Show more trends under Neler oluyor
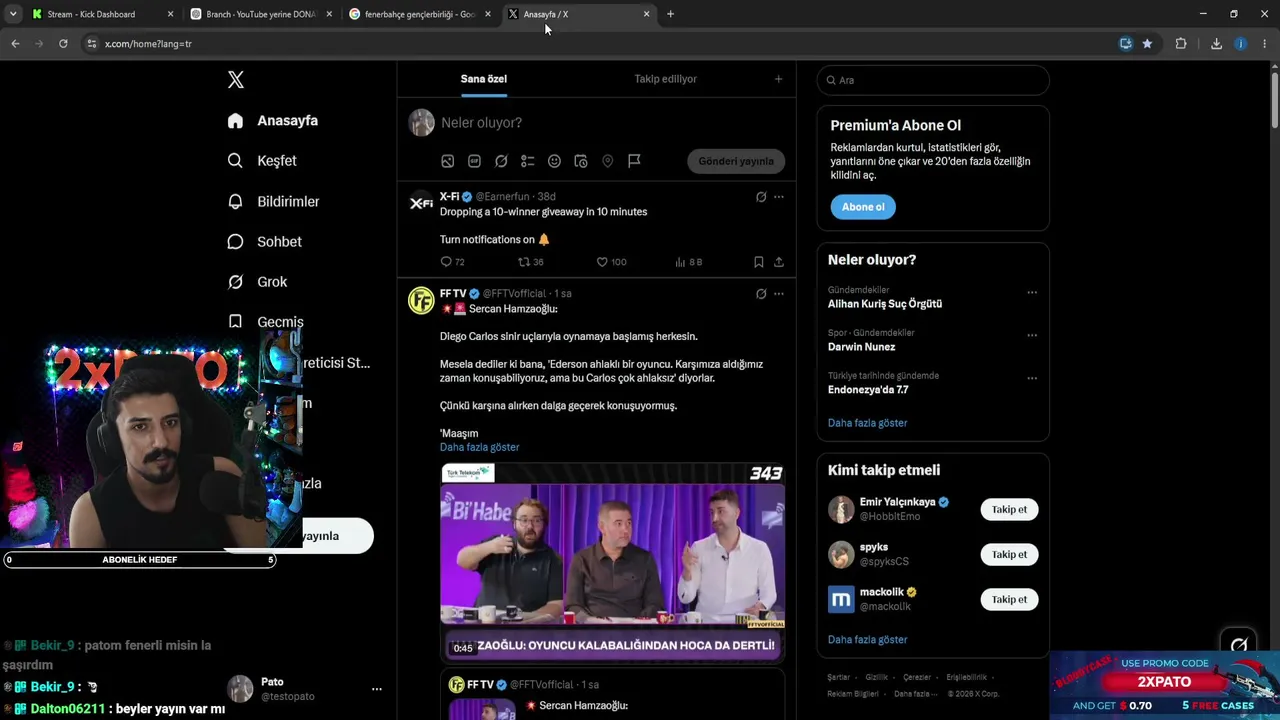 [867, 423]
